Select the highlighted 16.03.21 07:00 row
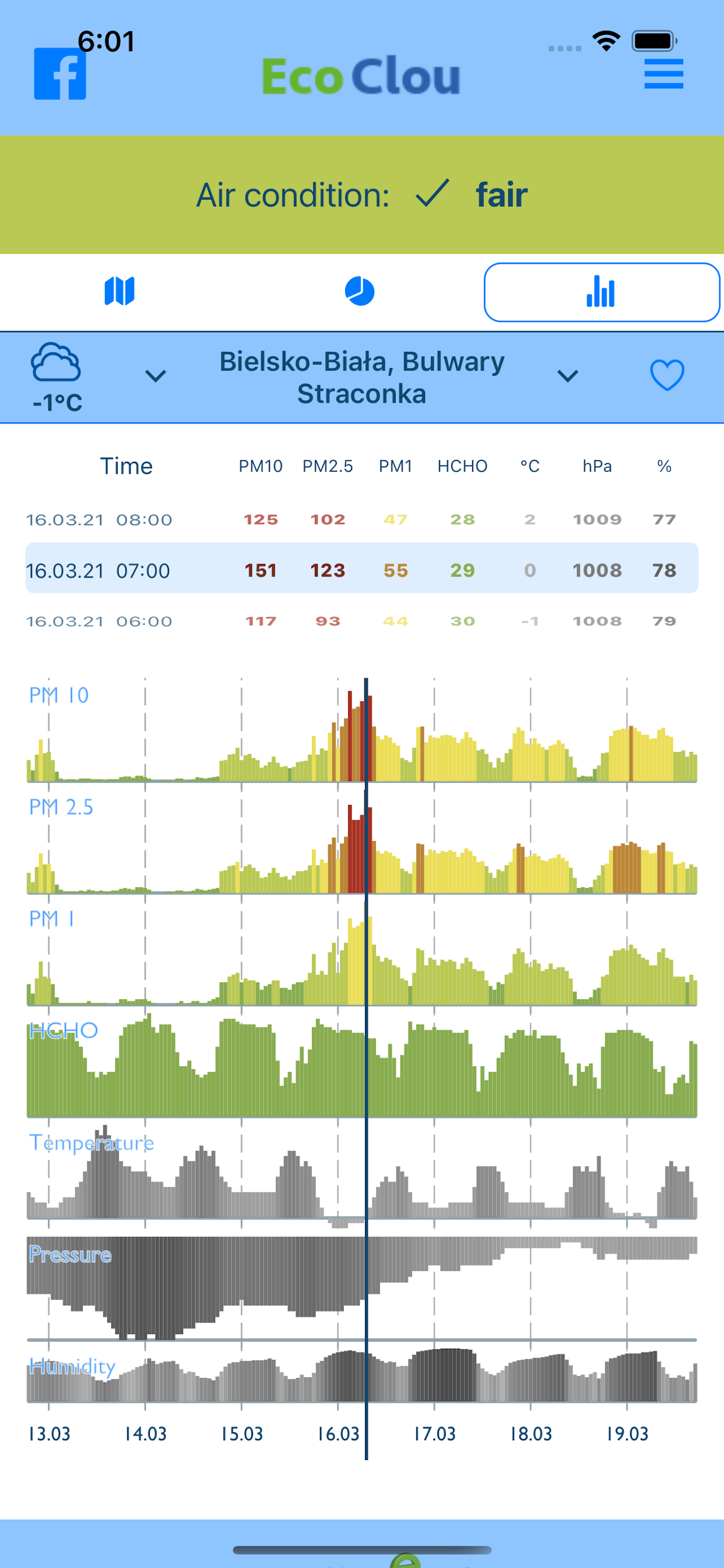Image resolution: width=724 pixels, height=1568 pixels. [362, 568]
